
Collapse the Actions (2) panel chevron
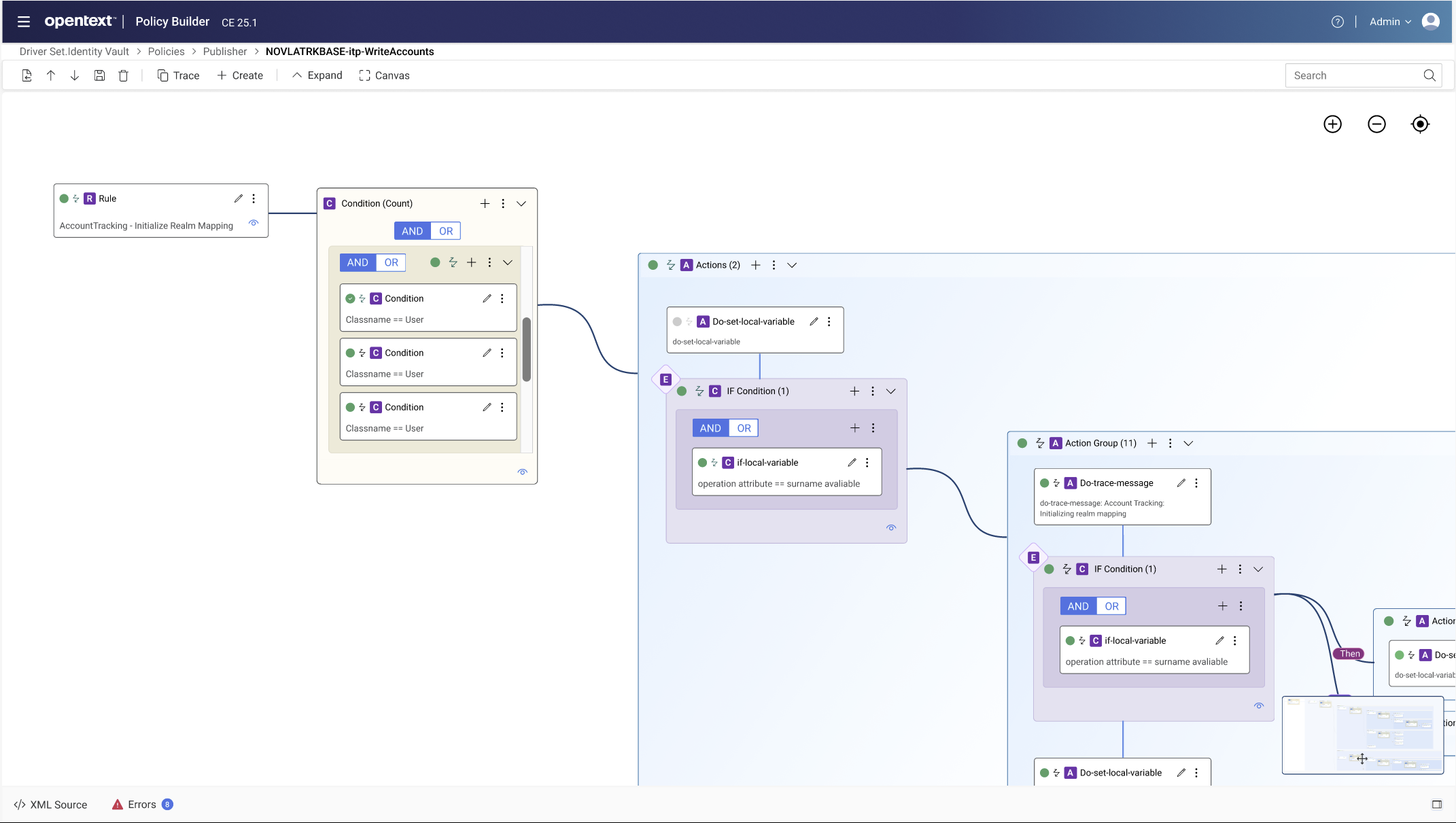pos(791,265)
